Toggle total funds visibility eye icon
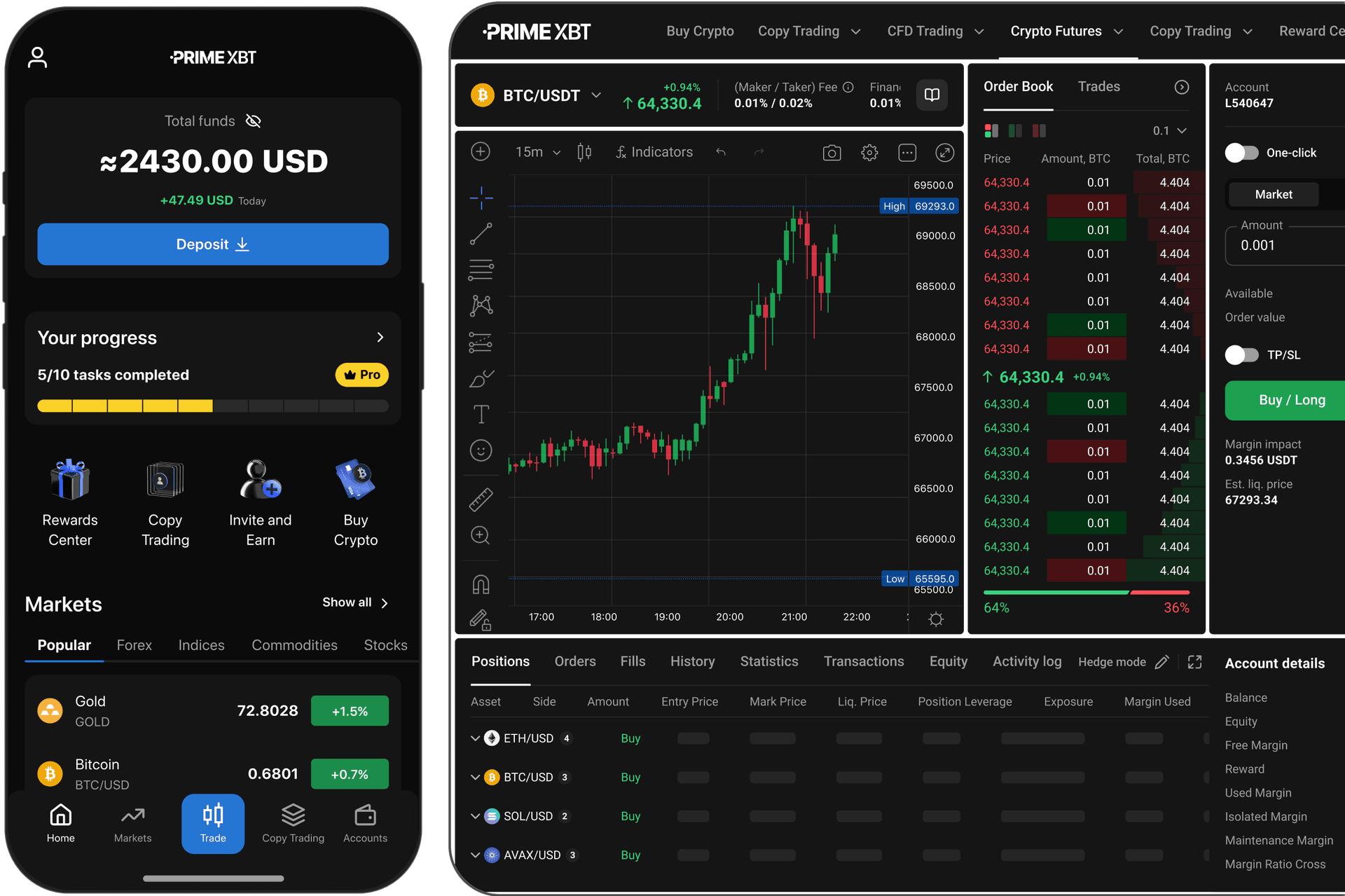Screen dimensions: 1345x896 click(x=254, y=121)
